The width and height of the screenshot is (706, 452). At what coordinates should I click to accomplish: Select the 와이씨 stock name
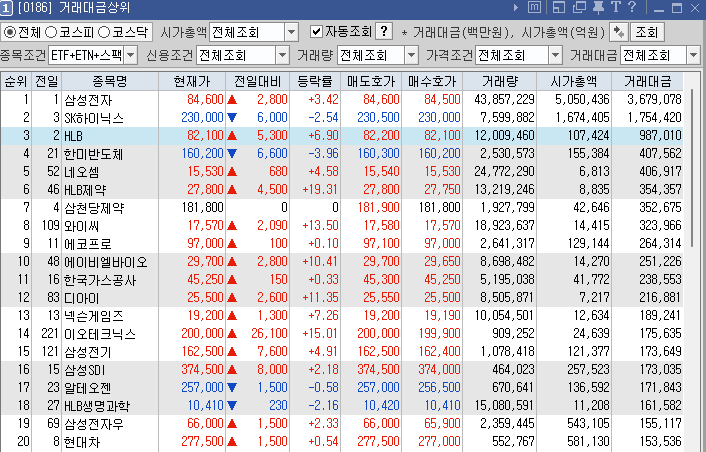pos(81,226)
